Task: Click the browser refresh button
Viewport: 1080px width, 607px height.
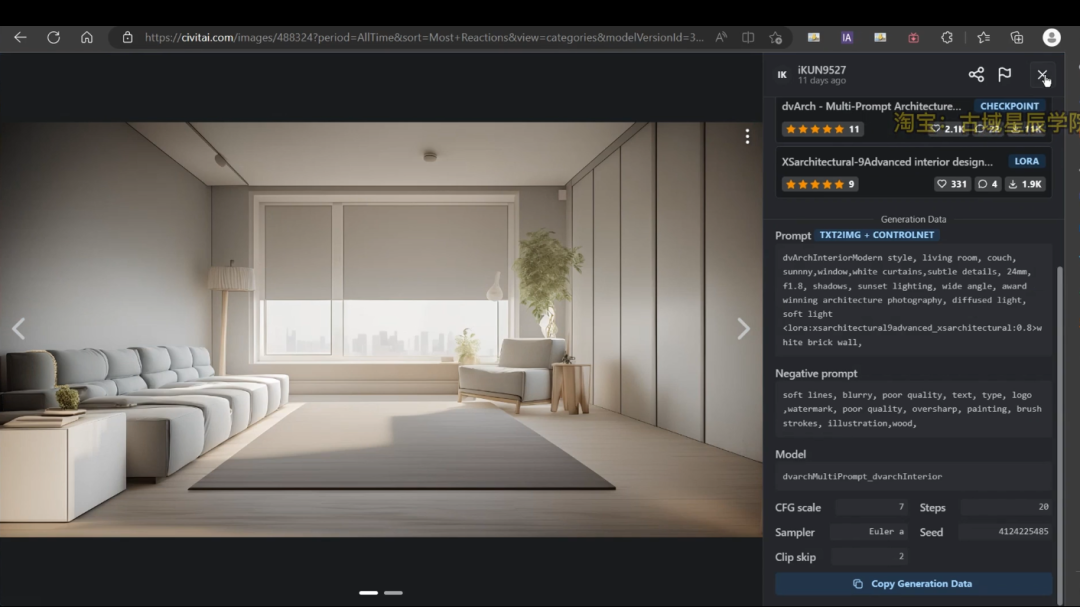Action: click(x=53, y=37)
